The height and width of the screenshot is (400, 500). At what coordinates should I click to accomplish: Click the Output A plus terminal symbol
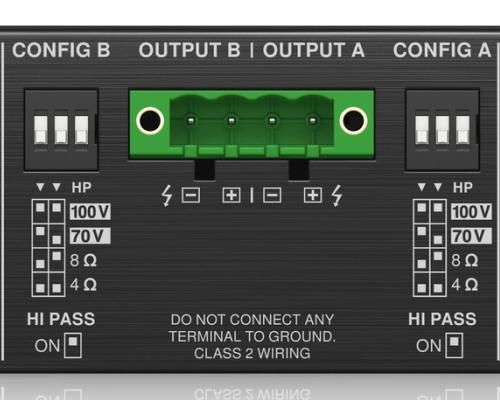pyautogui.click(x=313, y=195)
